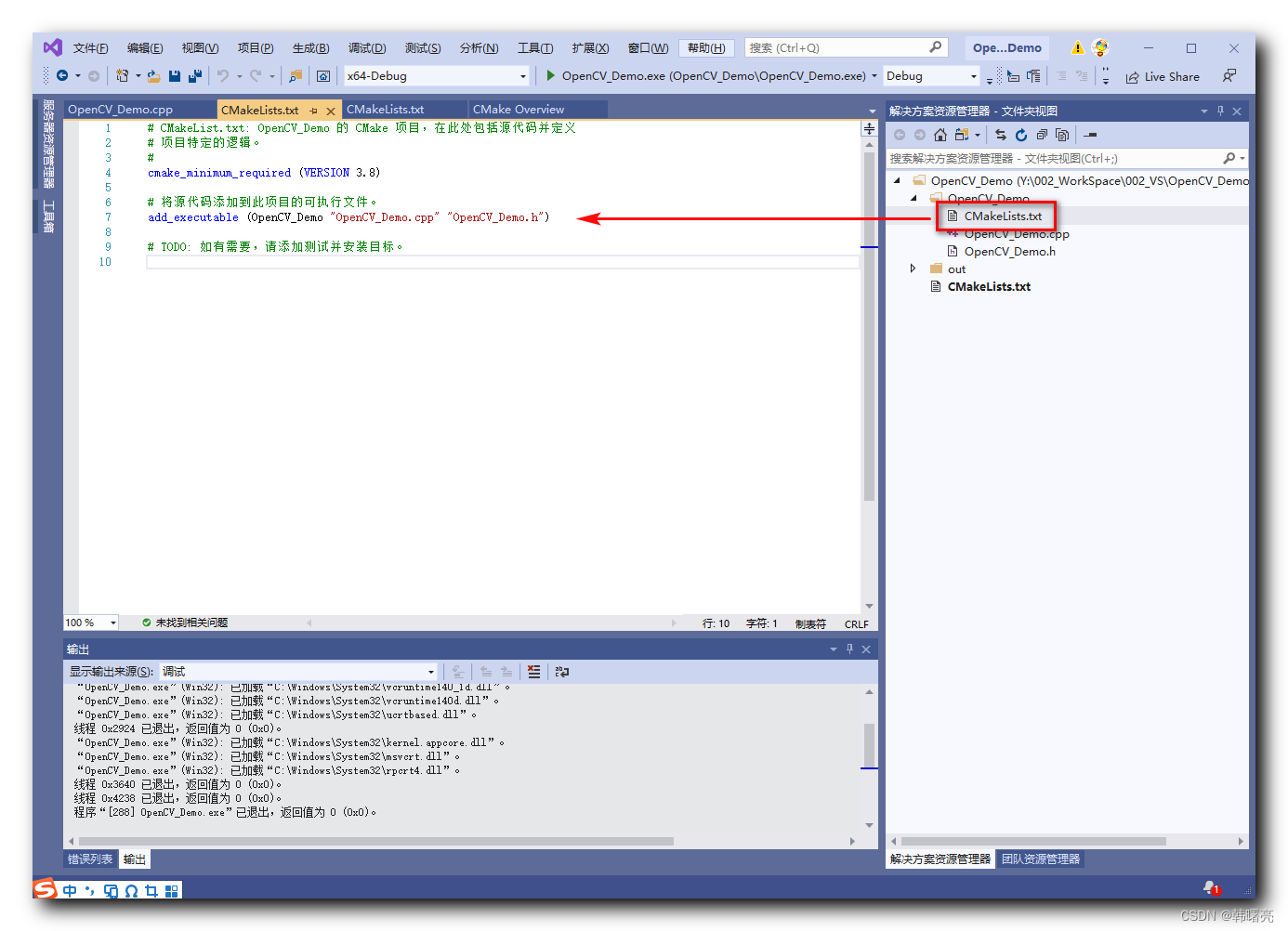1288x931 pixels.
Task: Click notification bell in status bar corner
Action: coord(1211,888)
